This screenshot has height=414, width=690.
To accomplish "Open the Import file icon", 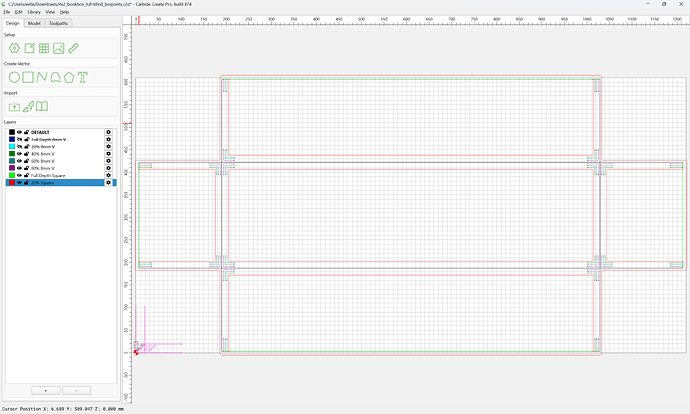I will point(14,106).
